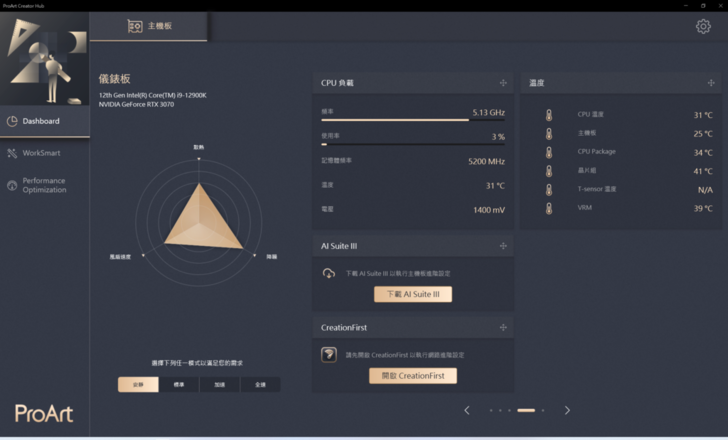Select the 全速 full speed mode
This screenshot has width=728, height=440.
(260, 384)
